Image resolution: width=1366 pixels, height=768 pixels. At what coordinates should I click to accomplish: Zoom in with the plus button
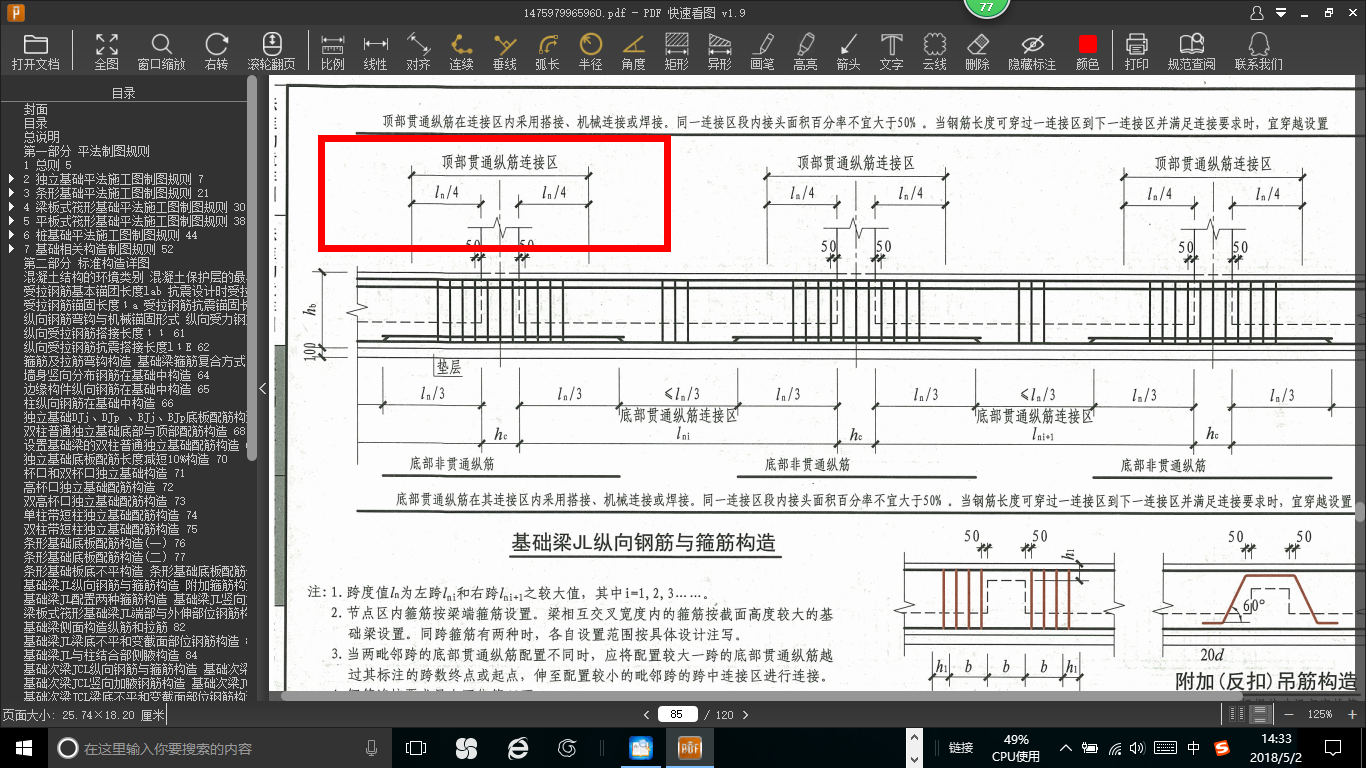tap(1354, 714)
